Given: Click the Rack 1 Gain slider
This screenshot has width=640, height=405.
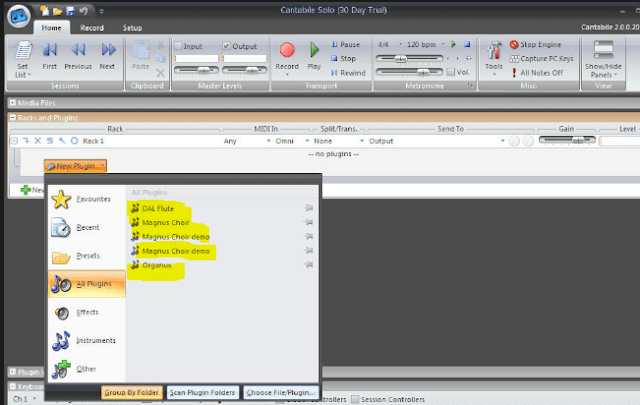Looking at the screenshot, I should pyautogui.click(x=567, y=140).
